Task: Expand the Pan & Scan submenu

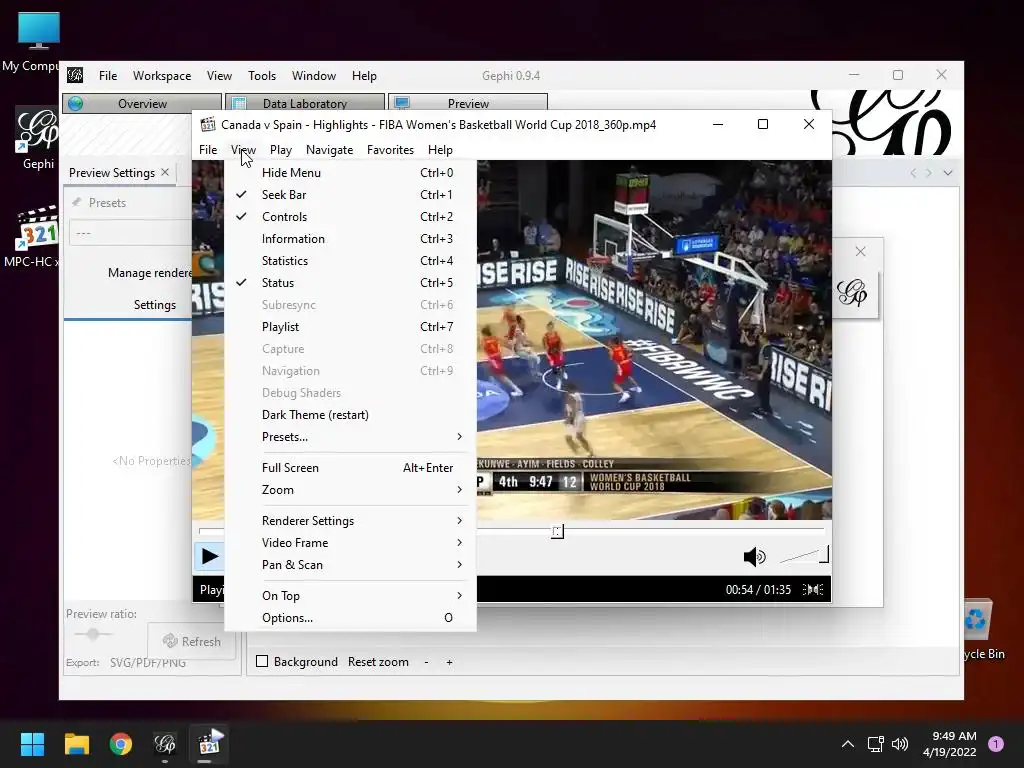Action: point(350,565)
